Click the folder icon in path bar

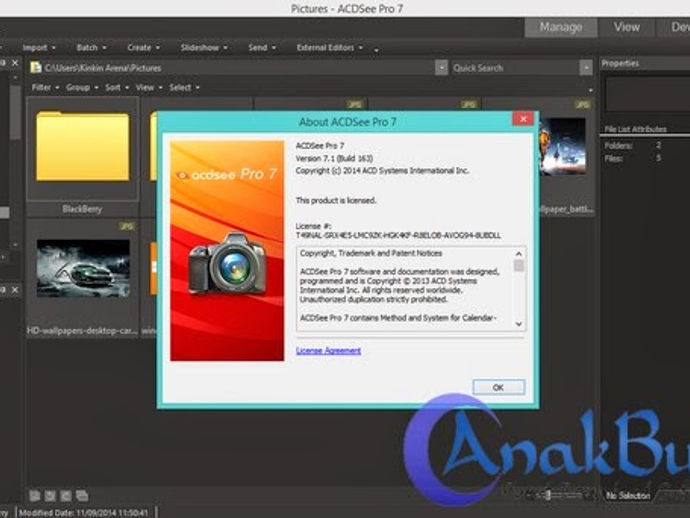tap(36, 67)
